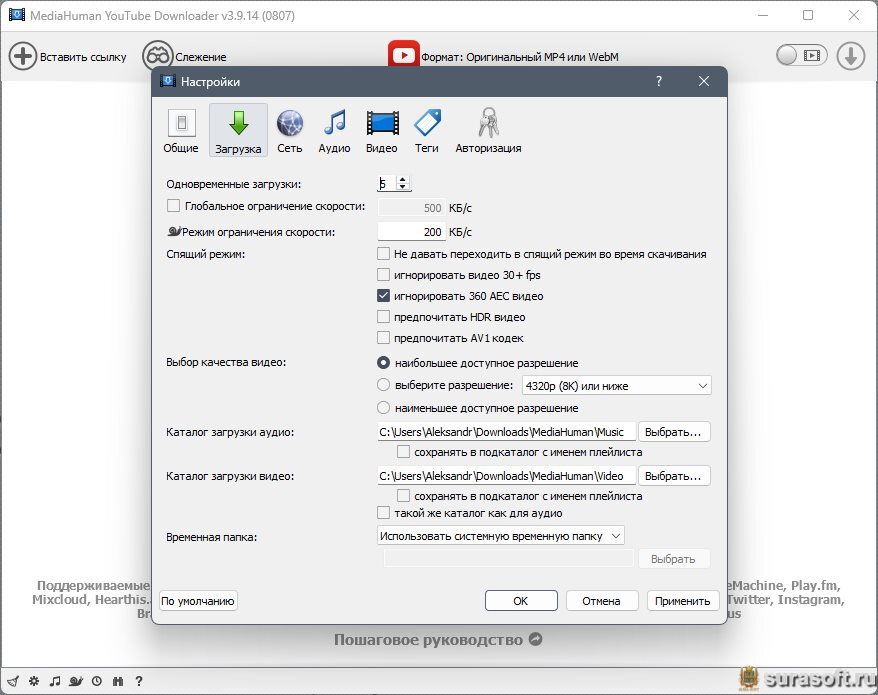Open the 4320p (8K) resolution dropdown
The image size is (878, 695).
pos(617,386)
